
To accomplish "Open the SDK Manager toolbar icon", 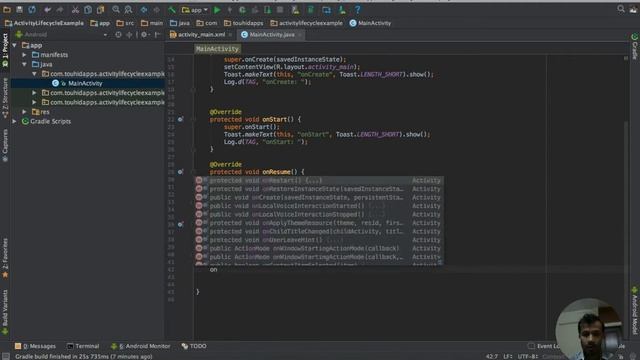I will (342, 9).
